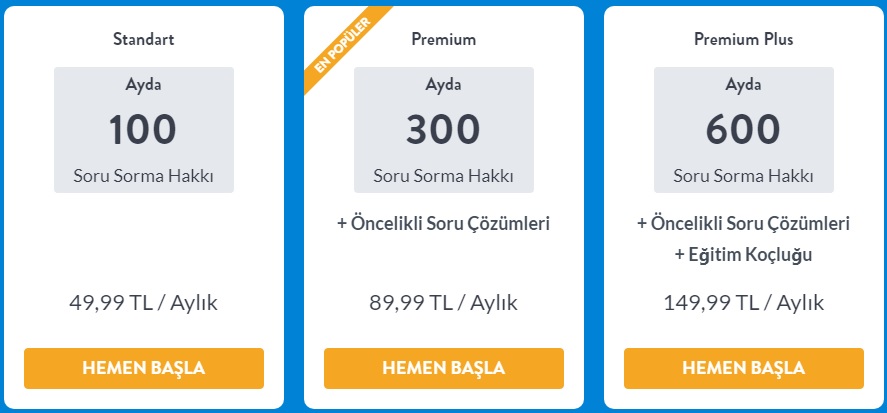Click the Premium plan title

pos(444,40)
